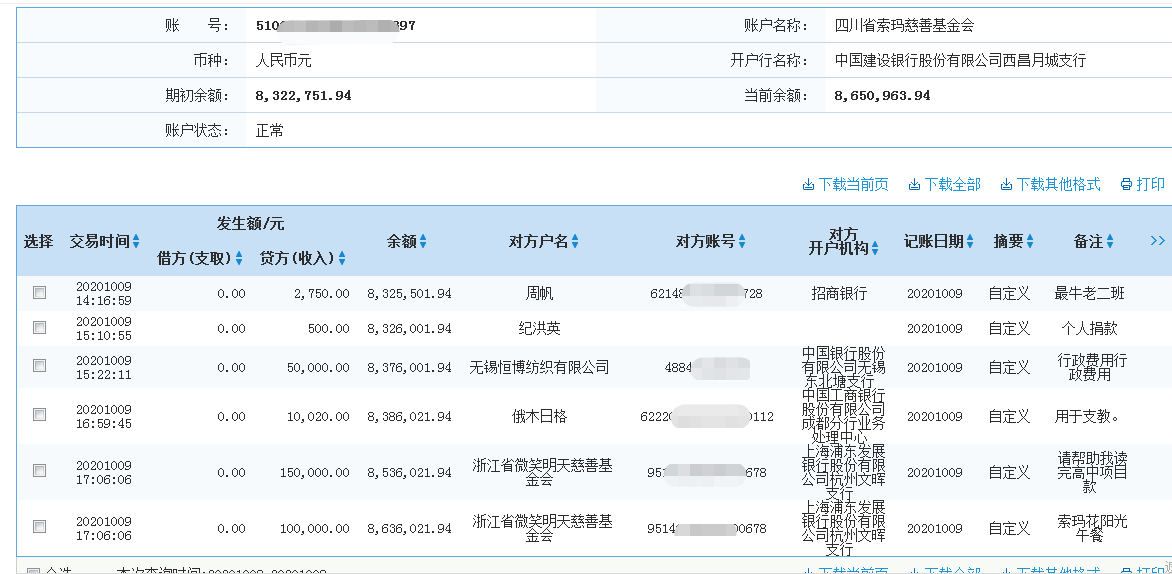The height and width of the screenshot is (574, 1172).
Task: Sort by 备注 arrow icon
Action: coord(1110,241)
